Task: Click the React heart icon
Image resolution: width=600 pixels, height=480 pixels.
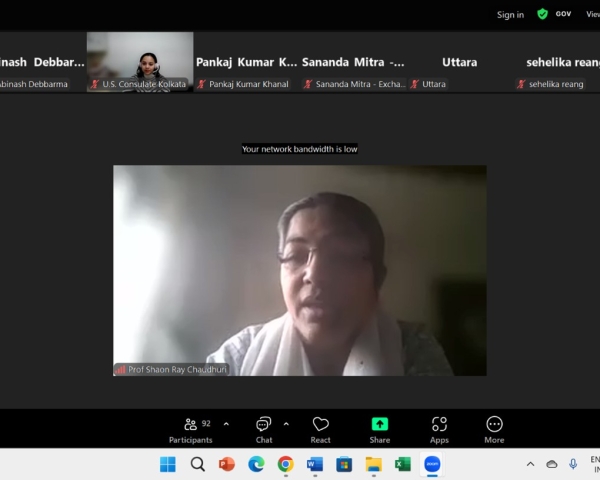Action: pos(320,429)
